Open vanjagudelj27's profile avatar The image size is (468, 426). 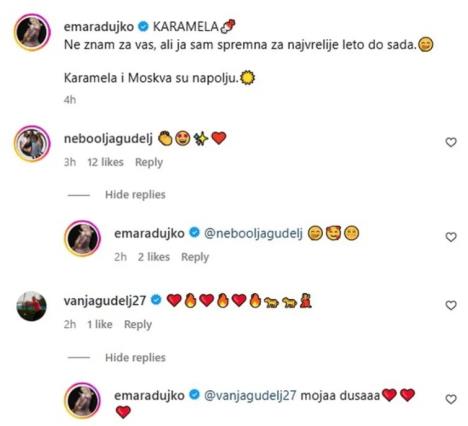pos(32,306)
